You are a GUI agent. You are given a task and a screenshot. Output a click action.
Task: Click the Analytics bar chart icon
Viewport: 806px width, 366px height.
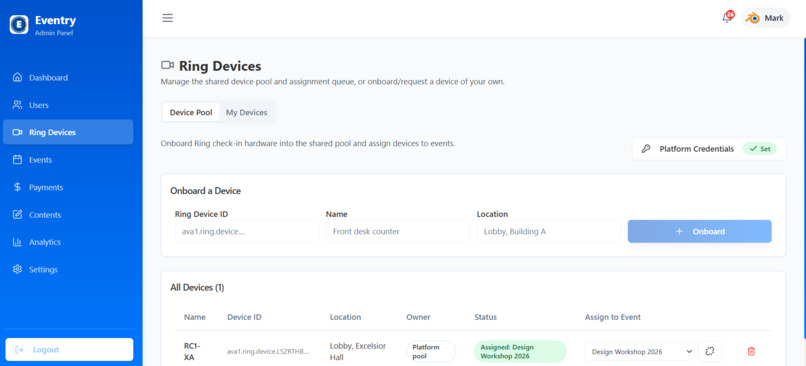[x=17, y=242]
